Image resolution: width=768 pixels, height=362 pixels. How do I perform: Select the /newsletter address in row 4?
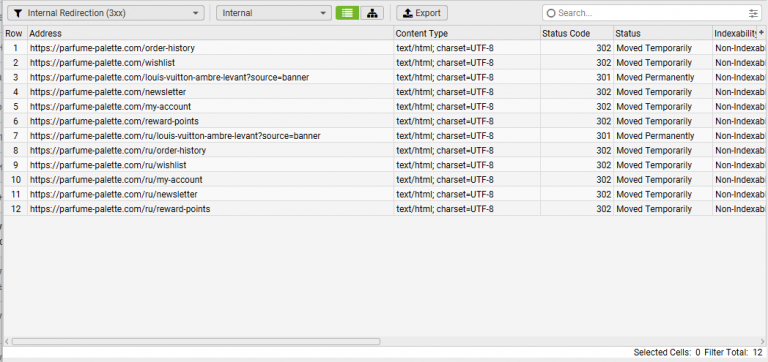108,92
